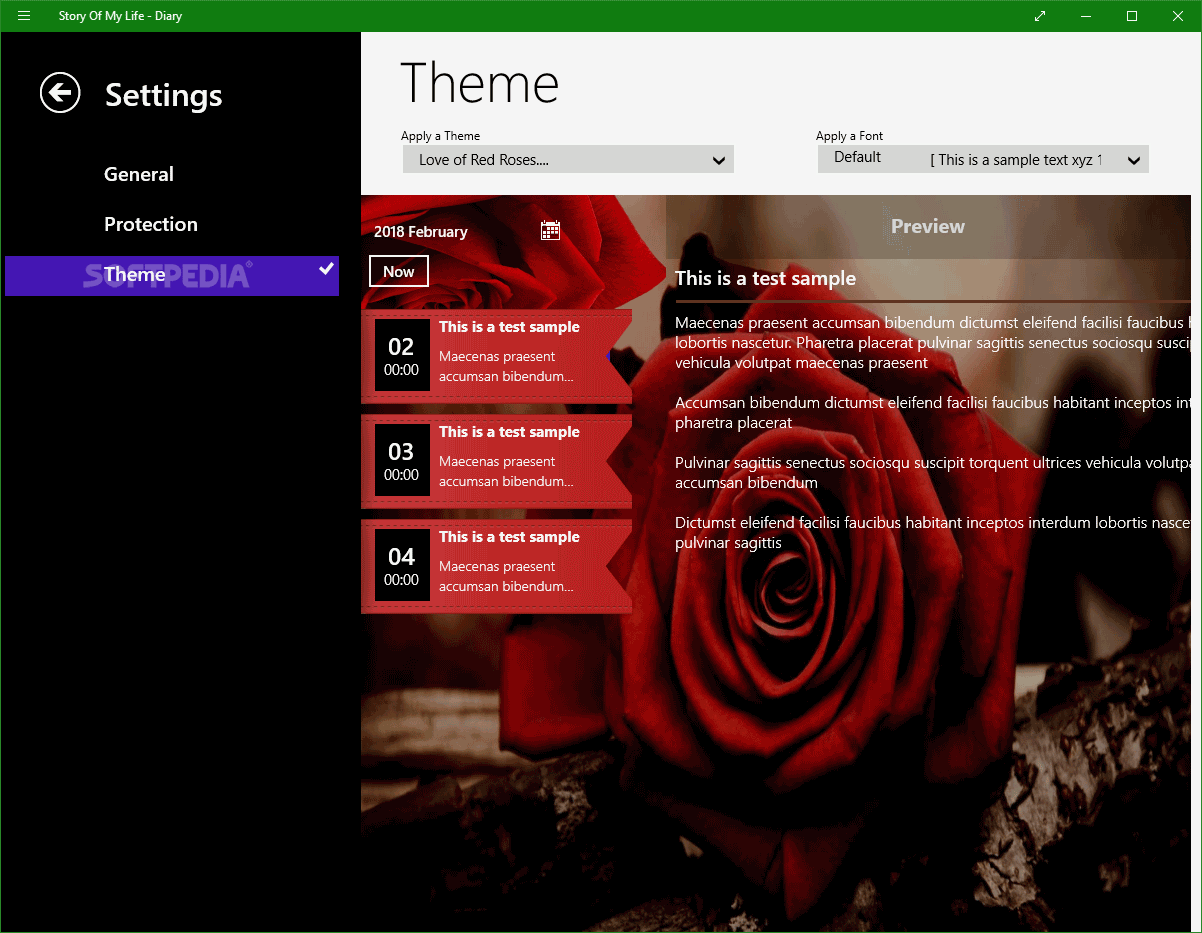The height and width of the screenshot is (933, 1202).
Task: Click the 'Apply a Theme' label
Action: [441, 136]
